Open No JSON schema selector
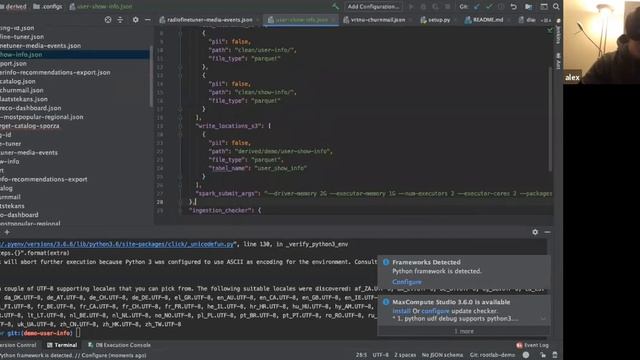Image resolution: width=640 pixels, height=360 pixels. [x=442, y=355]
